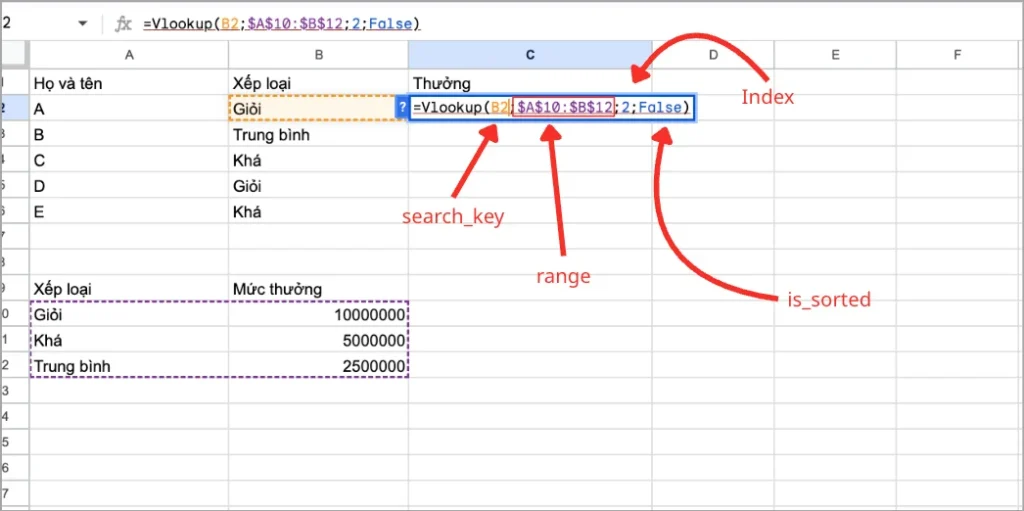Click the False argument inside the cell formula
This screenshot has width=1024, height=511.
pyautogui.click(x=660, y=108)
